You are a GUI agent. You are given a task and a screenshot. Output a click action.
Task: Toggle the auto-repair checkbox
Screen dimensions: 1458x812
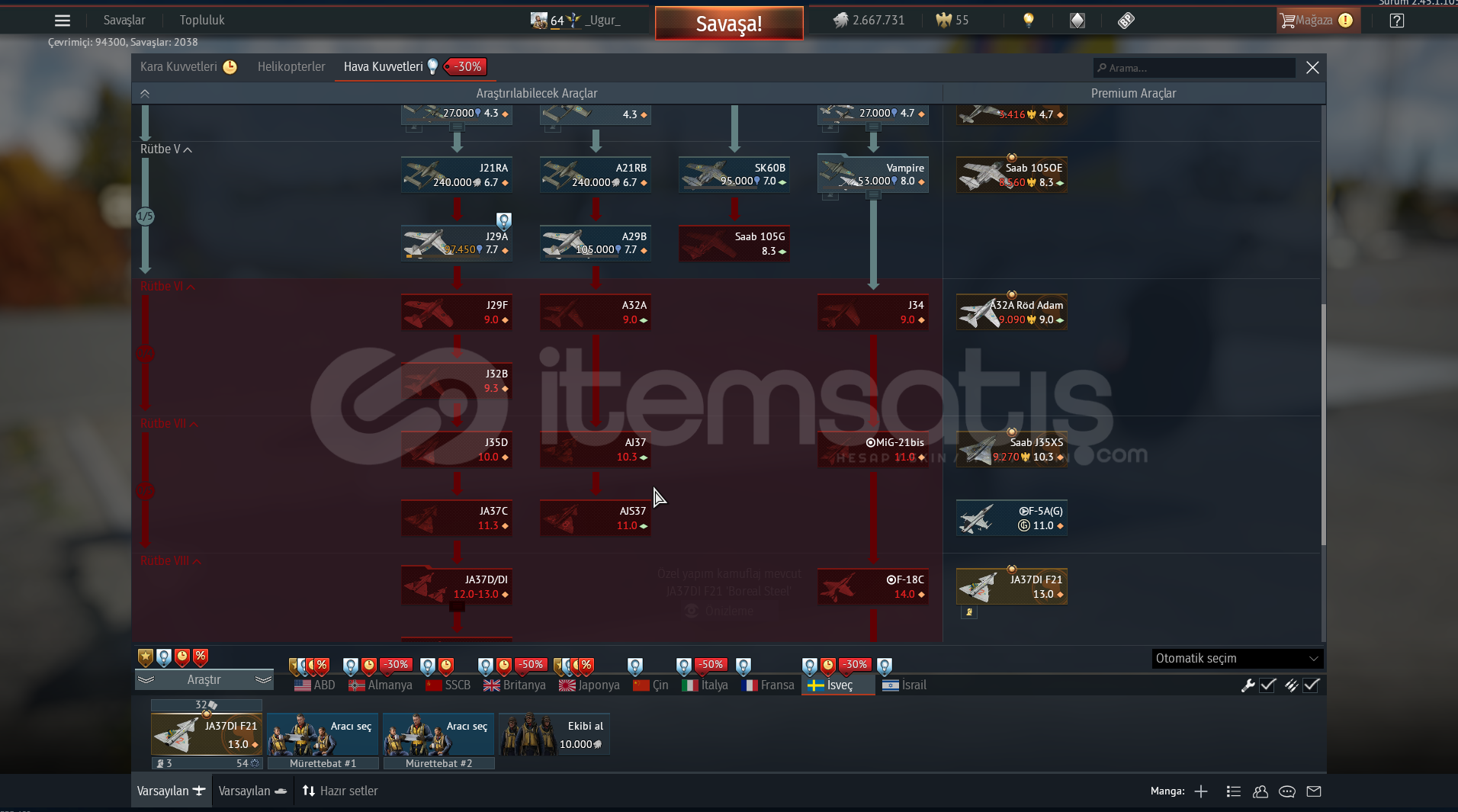click(1268, 685)
